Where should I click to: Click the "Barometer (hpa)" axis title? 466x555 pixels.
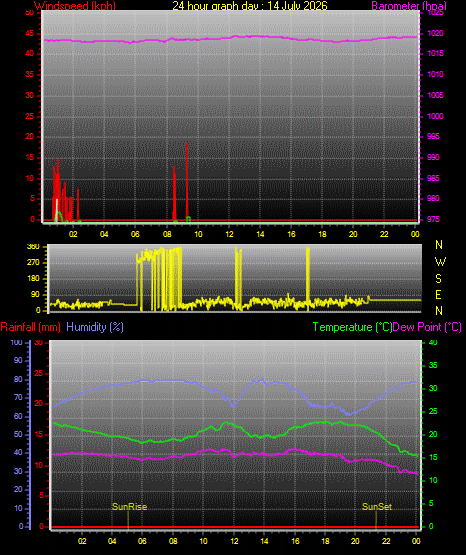(409, 6)
